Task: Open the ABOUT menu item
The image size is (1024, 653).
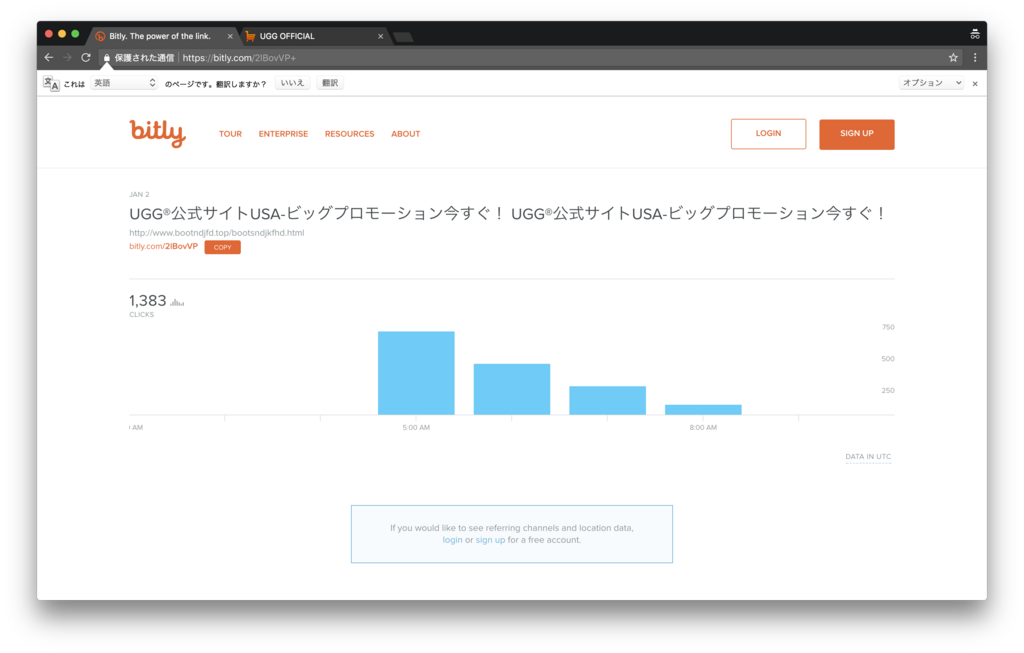Action: pos(406,134)
